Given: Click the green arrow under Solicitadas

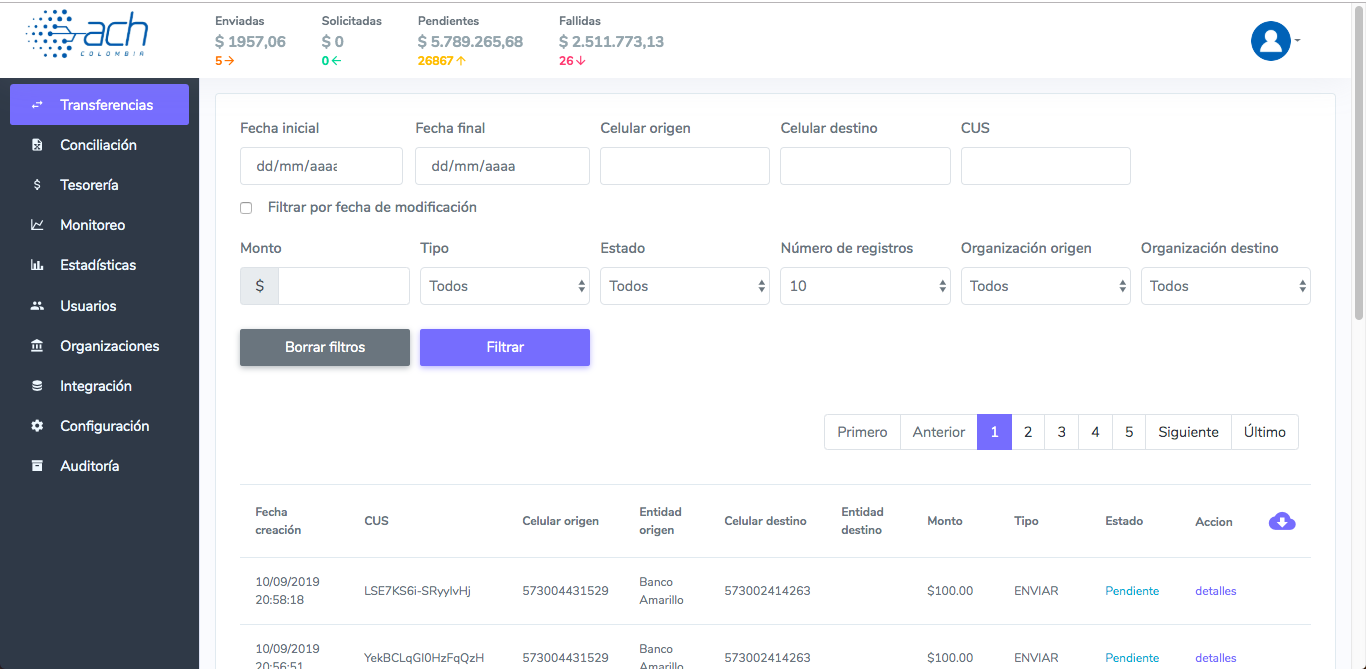Looking at the screenshot, I should pyautogui.click(x=336, y=61).
